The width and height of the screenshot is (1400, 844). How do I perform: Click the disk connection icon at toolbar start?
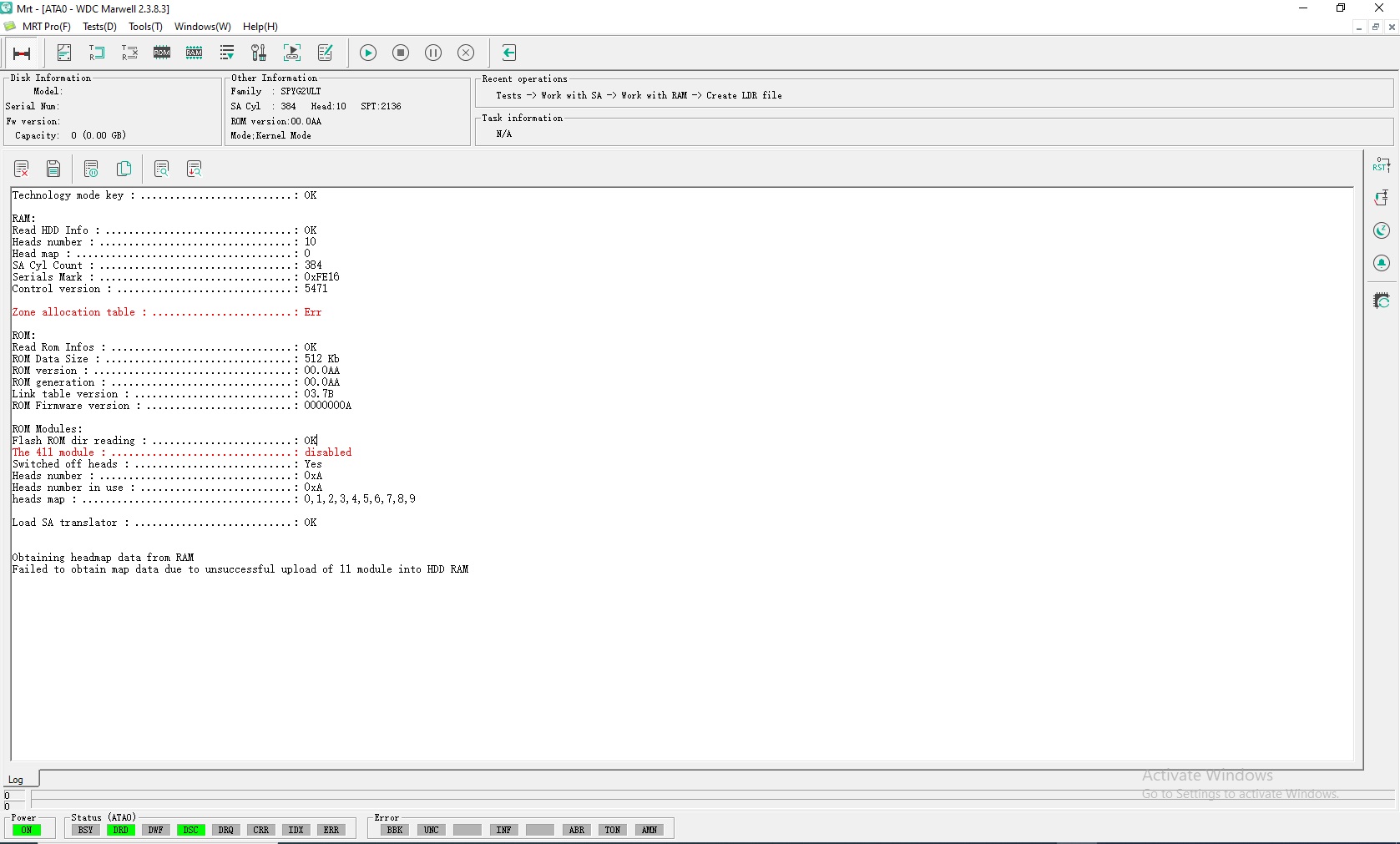[23, 53]
